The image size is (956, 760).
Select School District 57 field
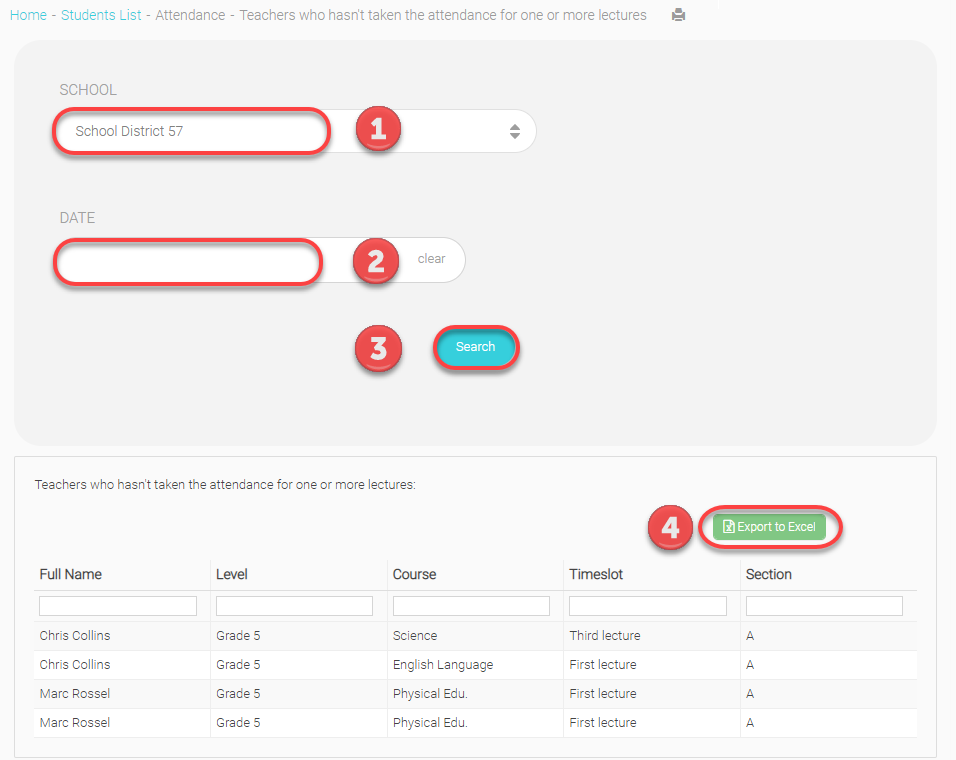190,131
